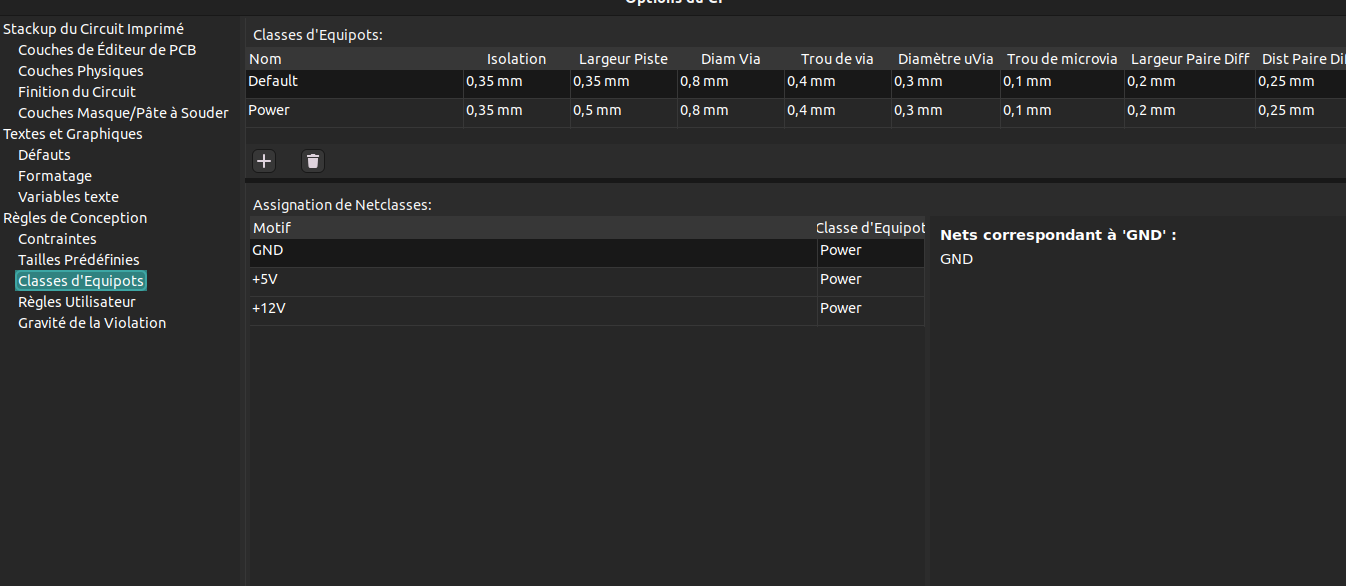1346x586 pixels.
Task: Edit Power class Trou de via 0,4 mm
Action: [x=837, y=112]
